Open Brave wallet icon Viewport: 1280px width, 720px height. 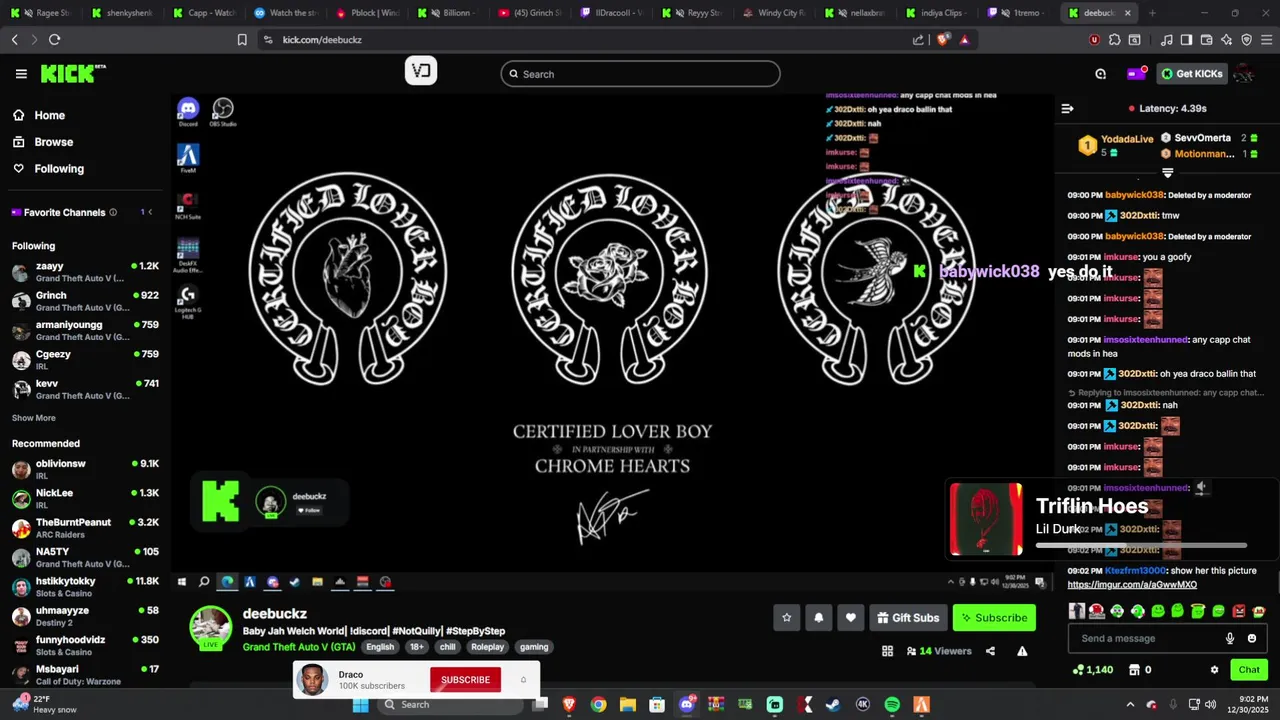tap(1206, 40)
